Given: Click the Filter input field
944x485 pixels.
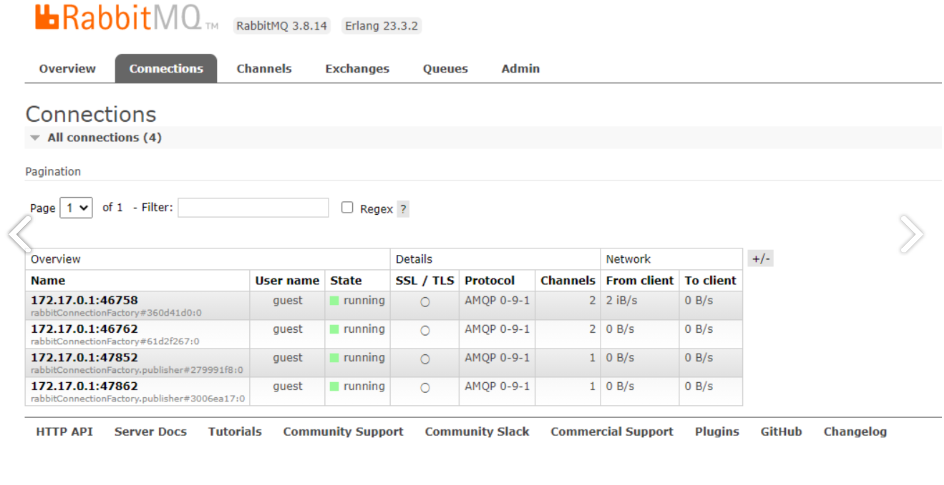Looking at the screenshot, I should coord(253,208).
